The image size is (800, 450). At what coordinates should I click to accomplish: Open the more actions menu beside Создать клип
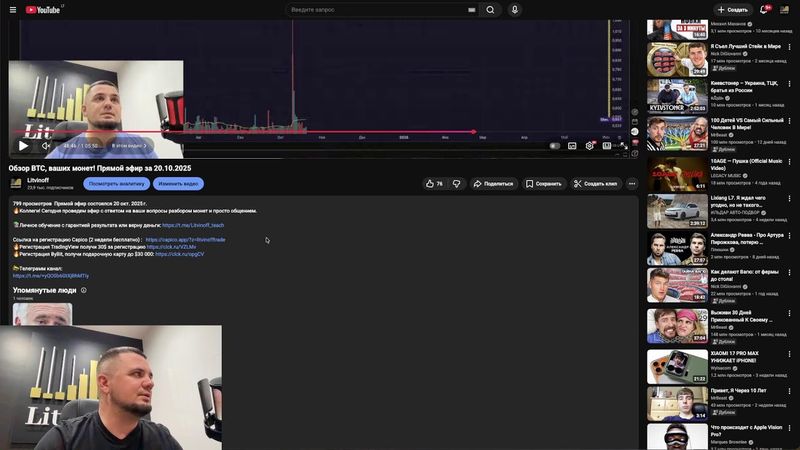[632, 184]
